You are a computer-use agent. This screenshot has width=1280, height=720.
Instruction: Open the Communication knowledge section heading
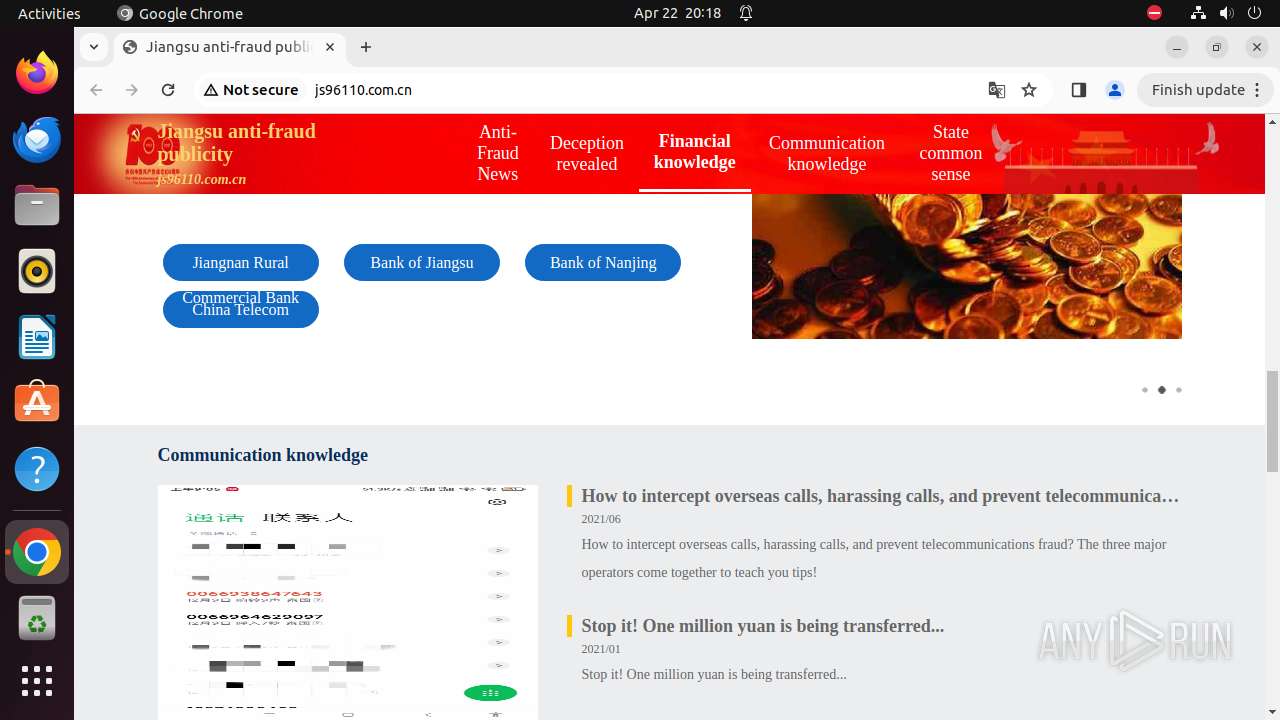click(x=263, y=455)
